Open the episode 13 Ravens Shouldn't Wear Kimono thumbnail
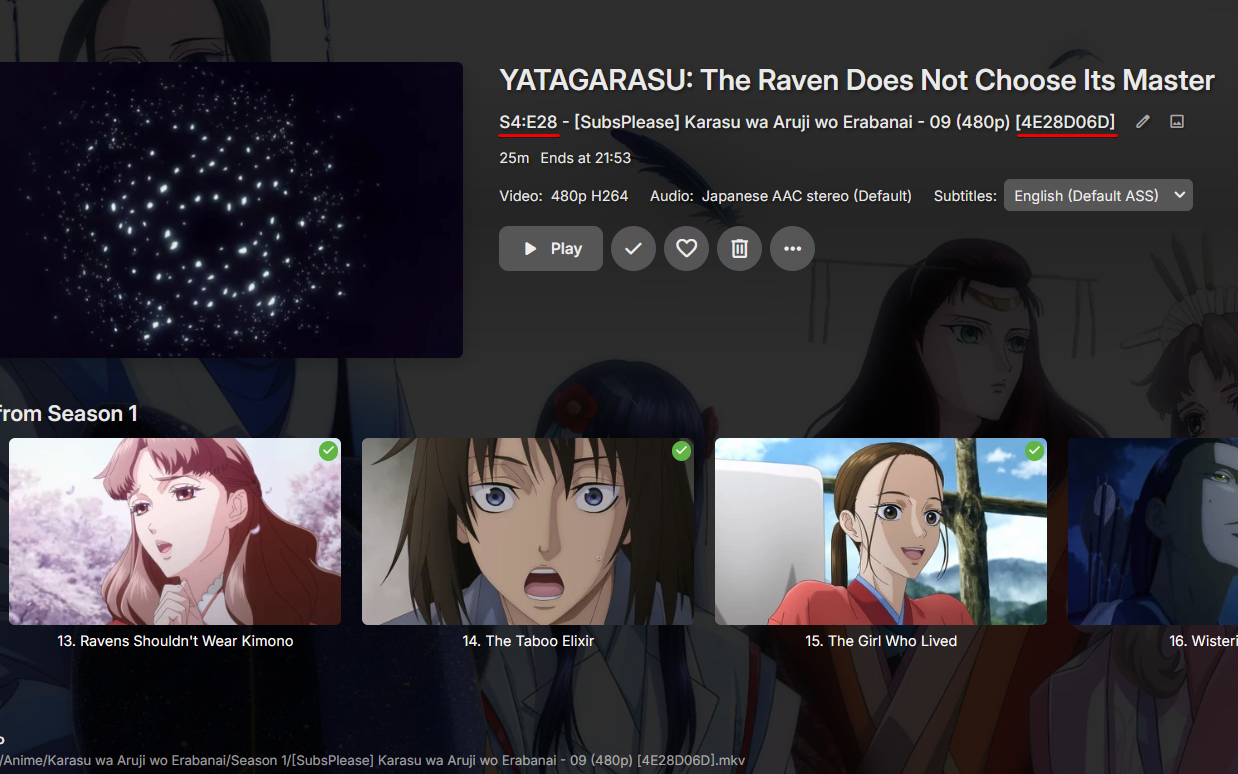 pyautogui.click(x=175, y=531)
